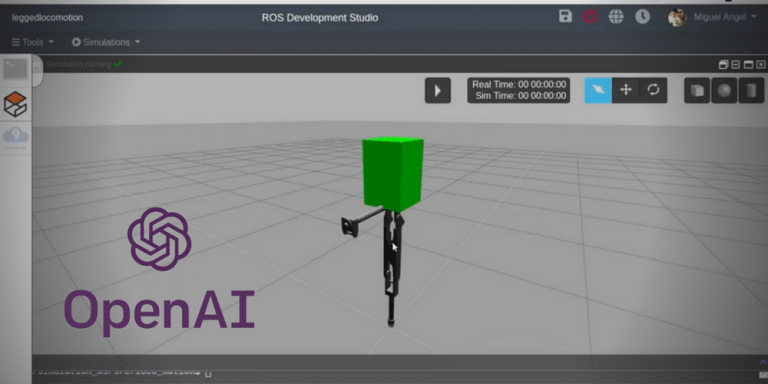768x384 pixels.
Task: Open the Simulations dropdown menu
Action: (x=106, y=42)
